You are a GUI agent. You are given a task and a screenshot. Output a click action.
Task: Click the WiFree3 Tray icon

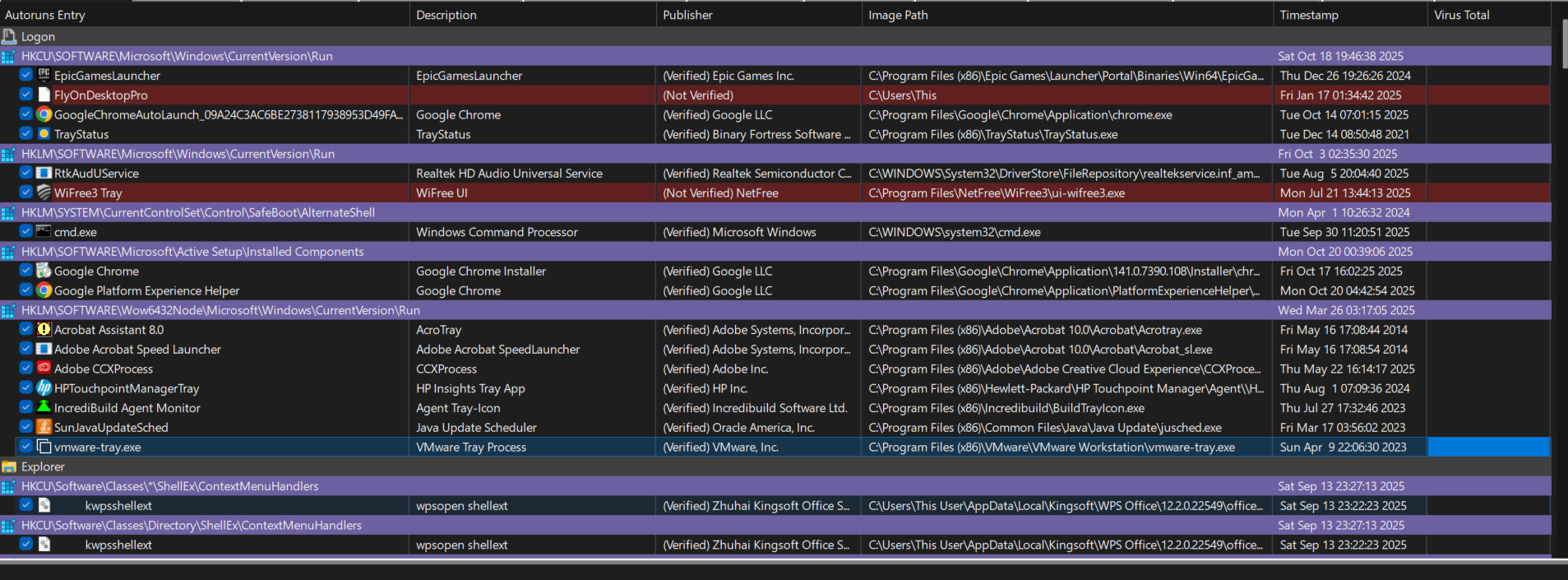(x=44, y=193)
